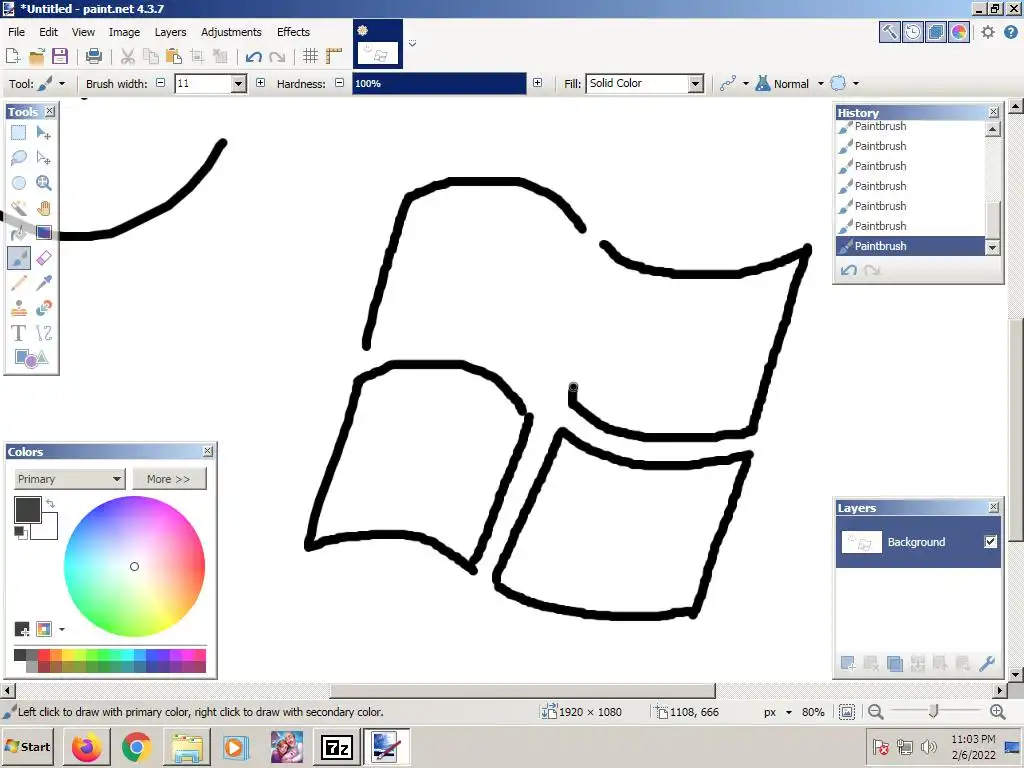Swap primary and secondary colors
The height and width of the screenshot is (768, 1024).
[x=50, y=504]
